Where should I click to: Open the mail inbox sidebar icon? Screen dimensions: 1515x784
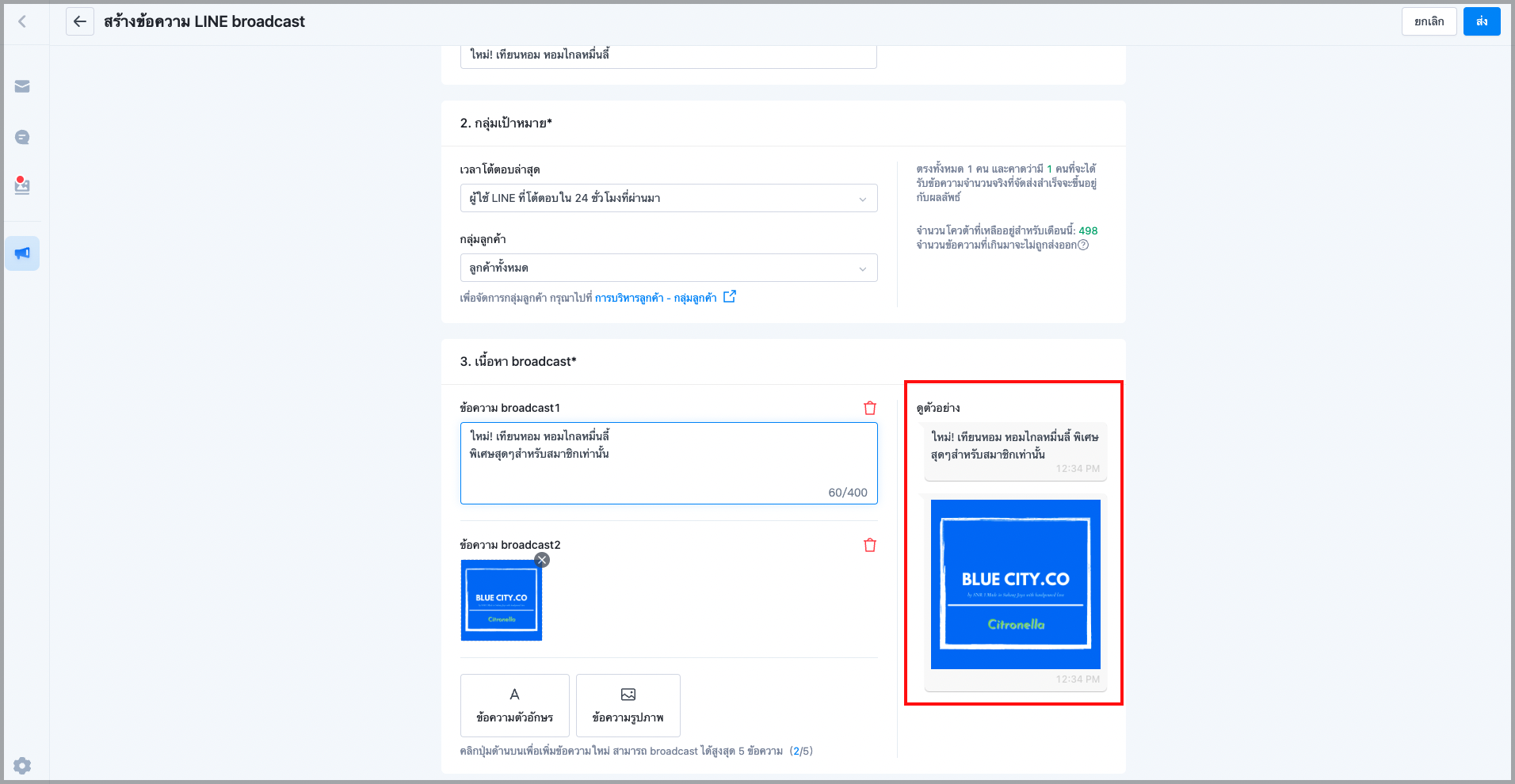point(22,86)
